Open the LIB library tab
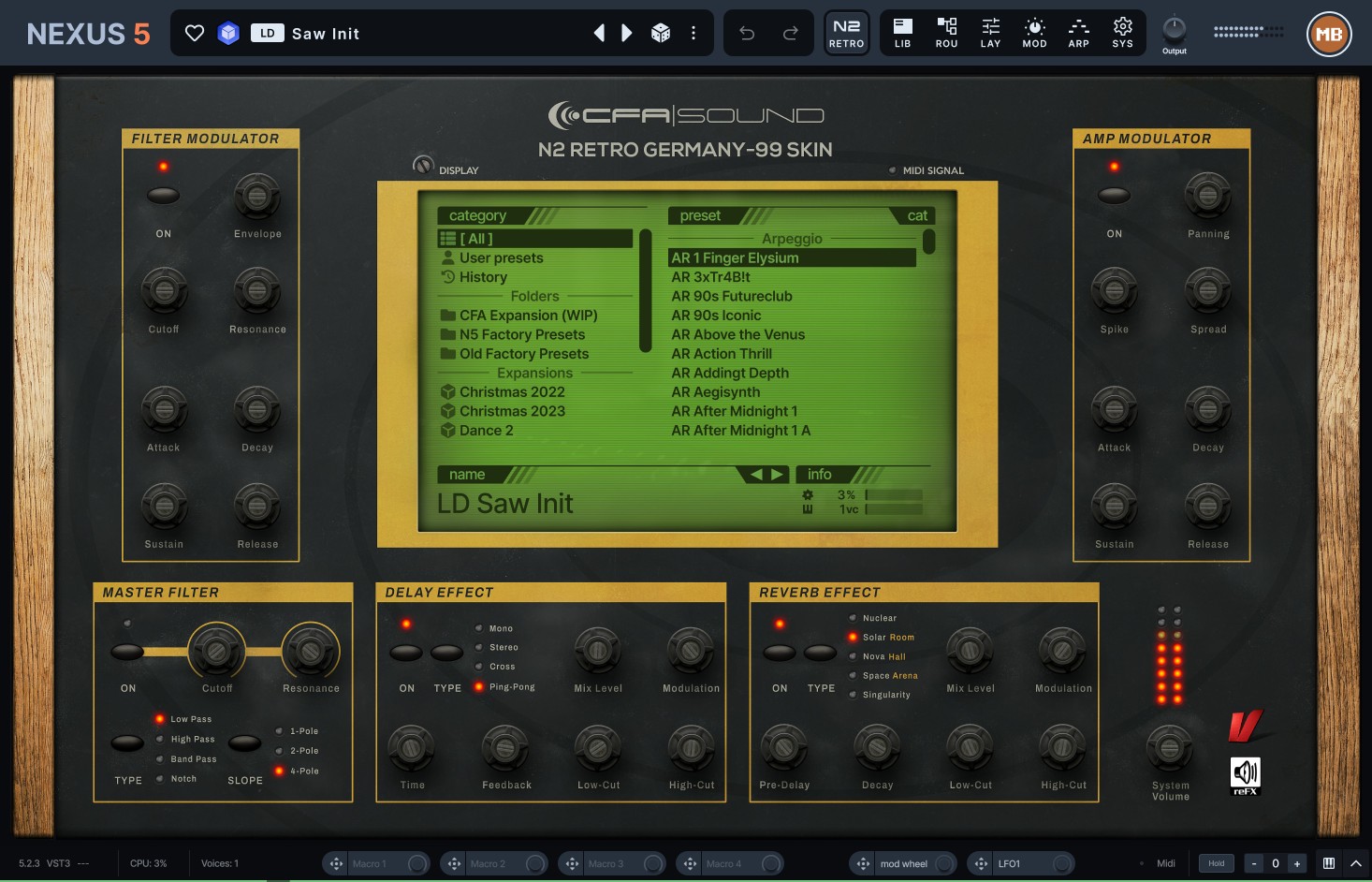This screenshot has height=882, width=1372. (x=903, y=34)
